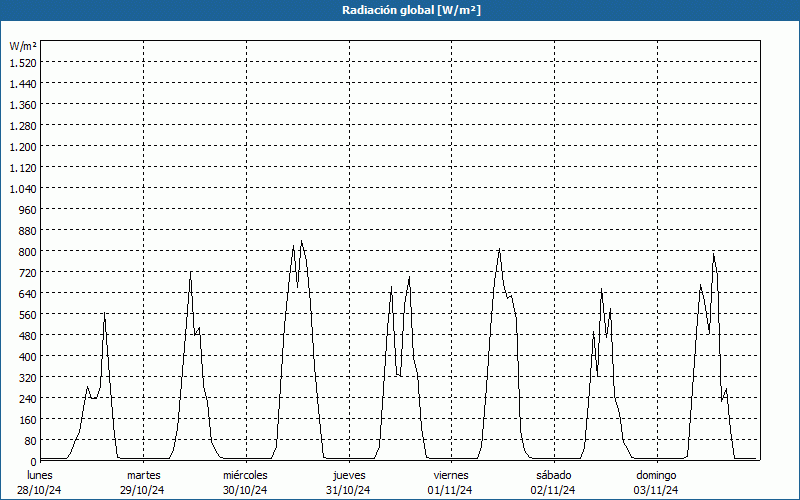Click the Friday radiation peak near 800

pos(499,249)
